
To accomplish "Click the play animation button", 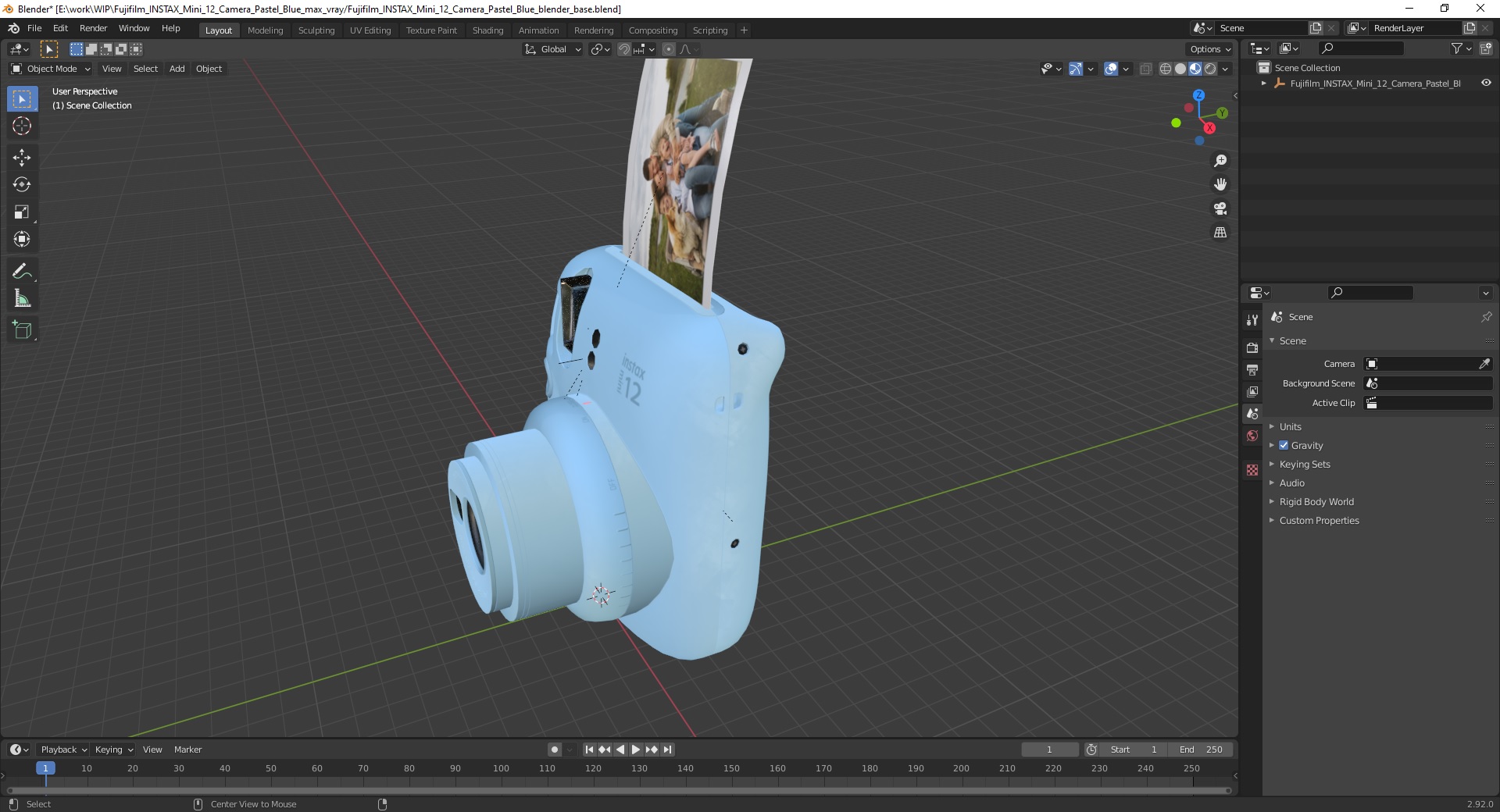I will (x=636, y=750).
